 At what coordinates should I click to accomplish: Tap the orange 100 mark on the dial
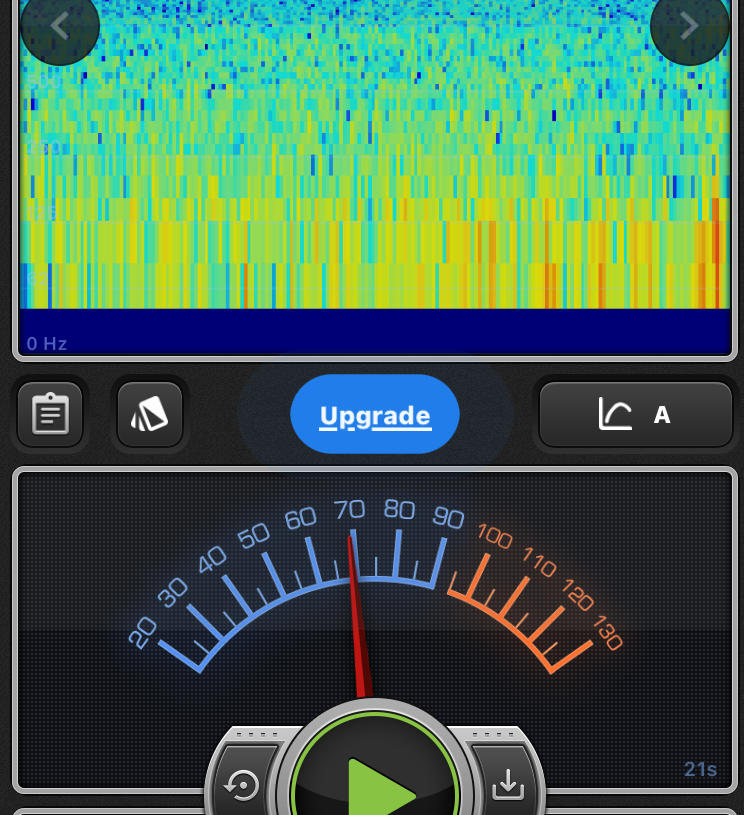click(x=494, y=536)
